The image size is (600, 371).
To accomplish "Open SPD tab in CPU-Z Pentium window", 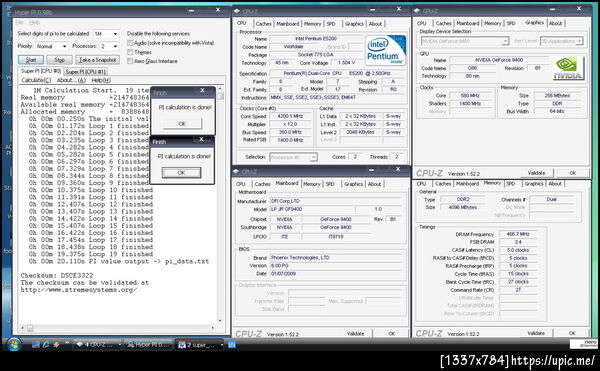I will [331, 24].
